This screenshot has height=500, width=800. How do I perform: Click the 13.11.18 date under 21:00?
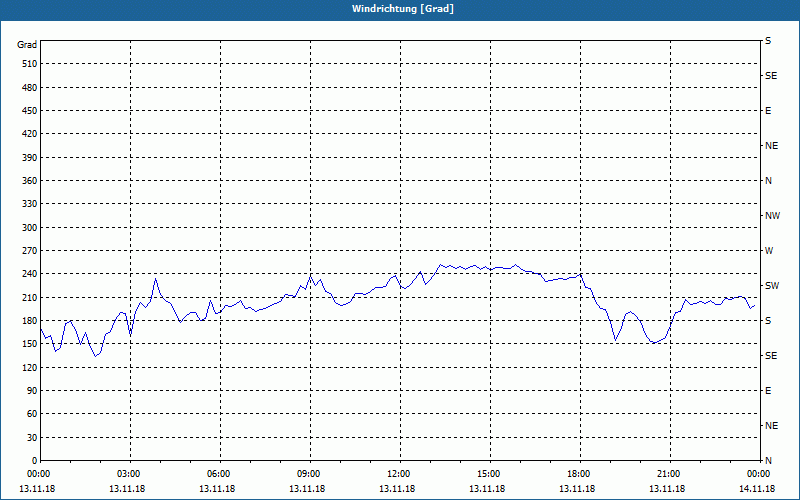point(667,489)
